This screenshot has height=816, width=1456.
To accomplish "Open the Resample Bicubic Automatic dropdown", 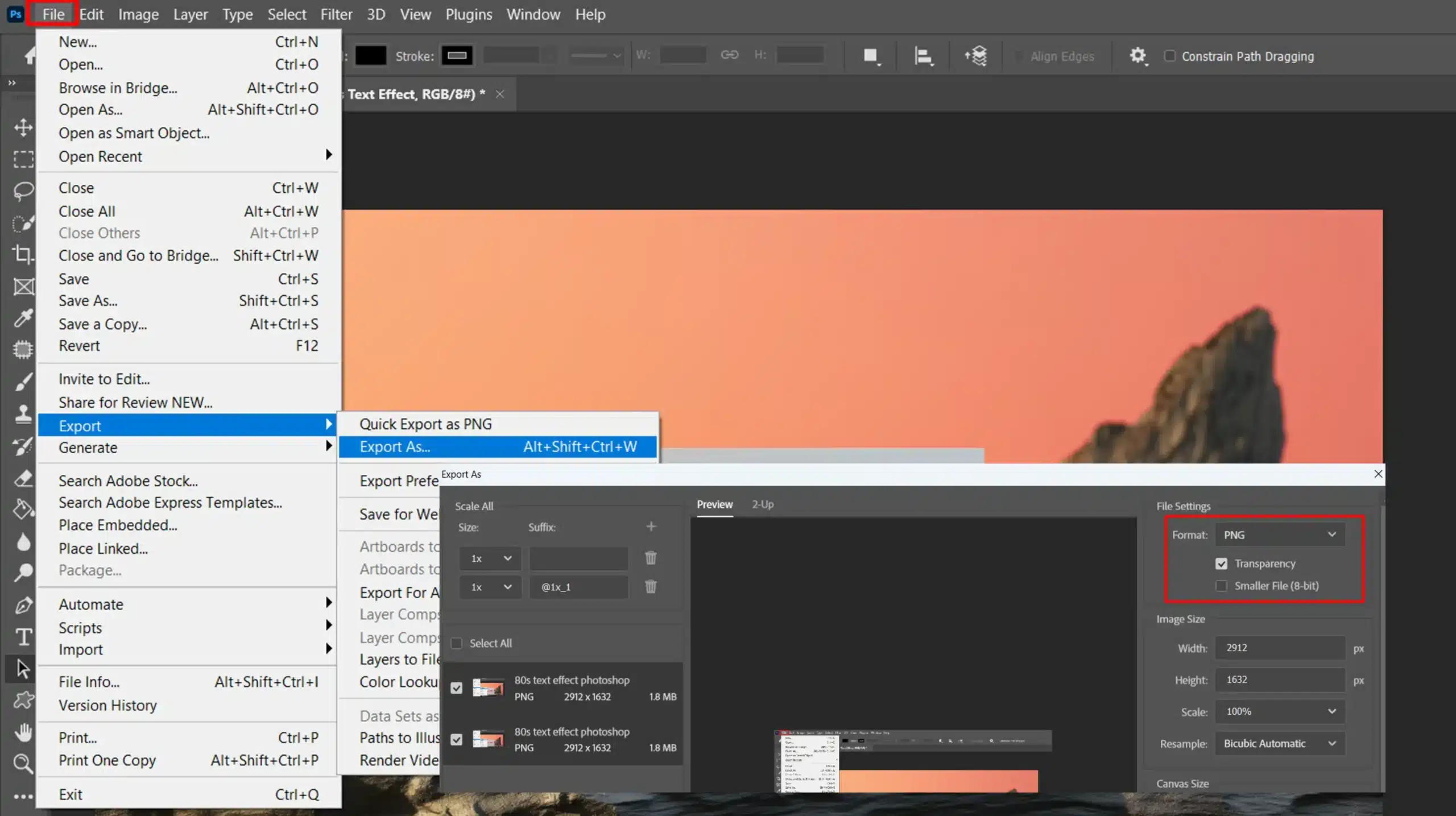I will coord(1279,742).
